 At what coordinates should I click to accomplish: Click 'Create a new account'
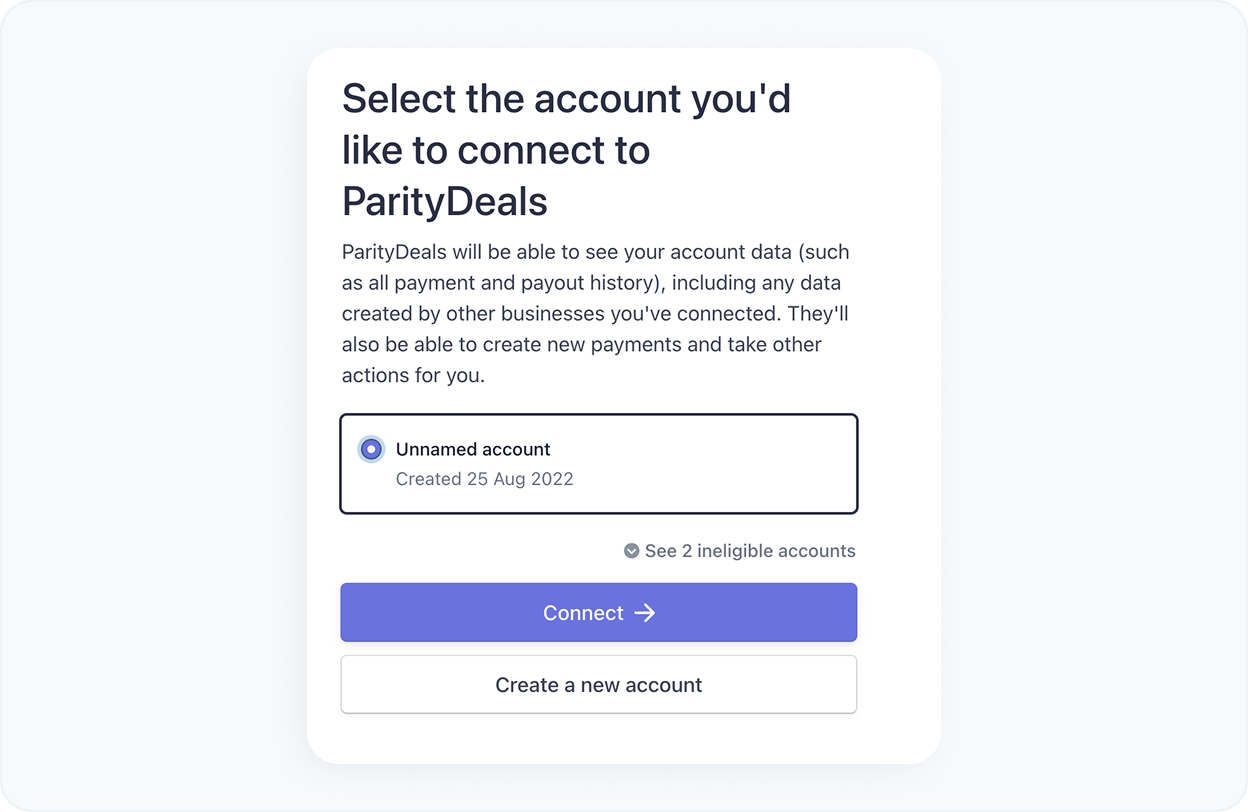point(598,684)
